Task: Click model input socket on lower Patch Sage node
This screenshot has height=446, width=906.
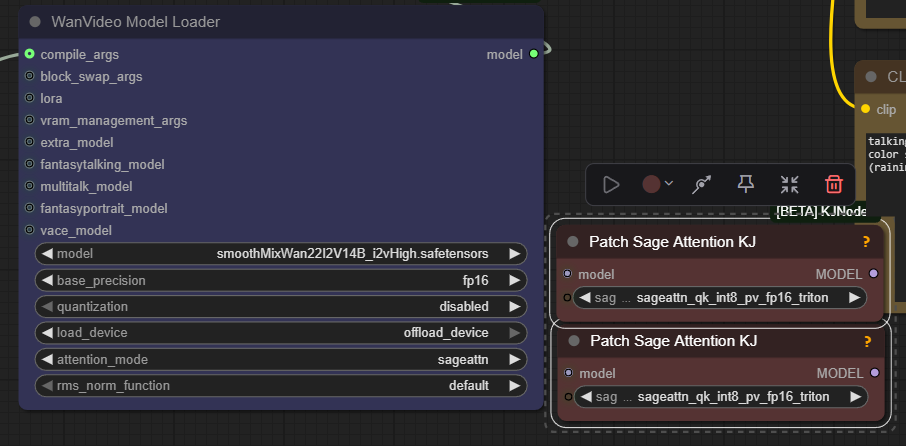Action: point(569,373)
